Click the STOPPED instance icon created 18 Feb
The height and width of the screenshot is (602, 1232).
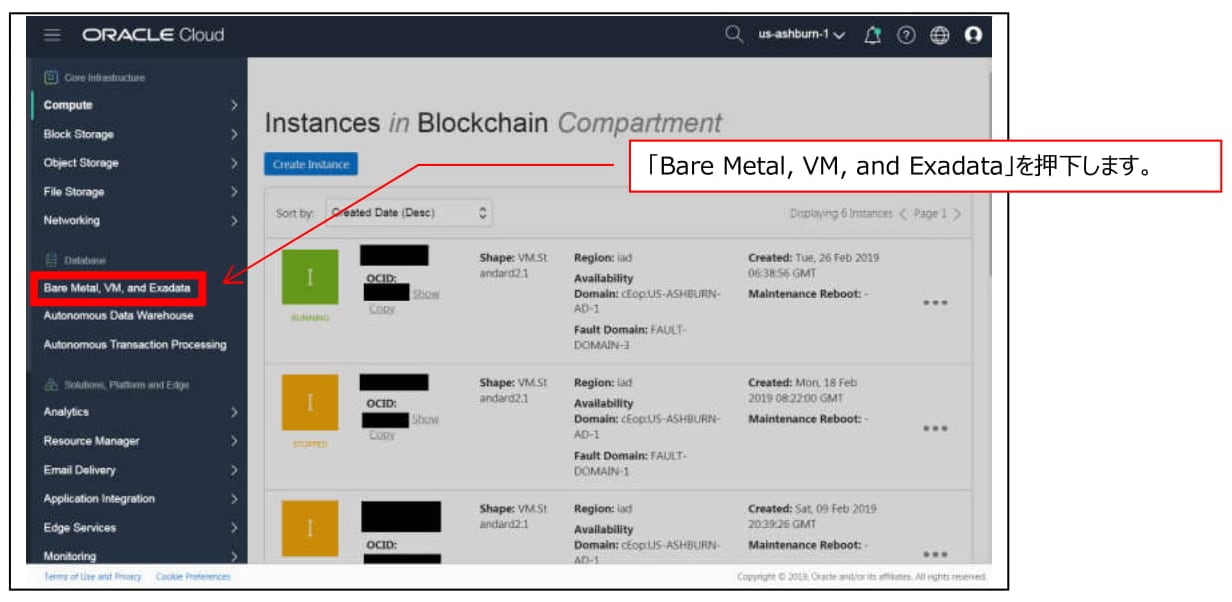click(x=310, y=403)
